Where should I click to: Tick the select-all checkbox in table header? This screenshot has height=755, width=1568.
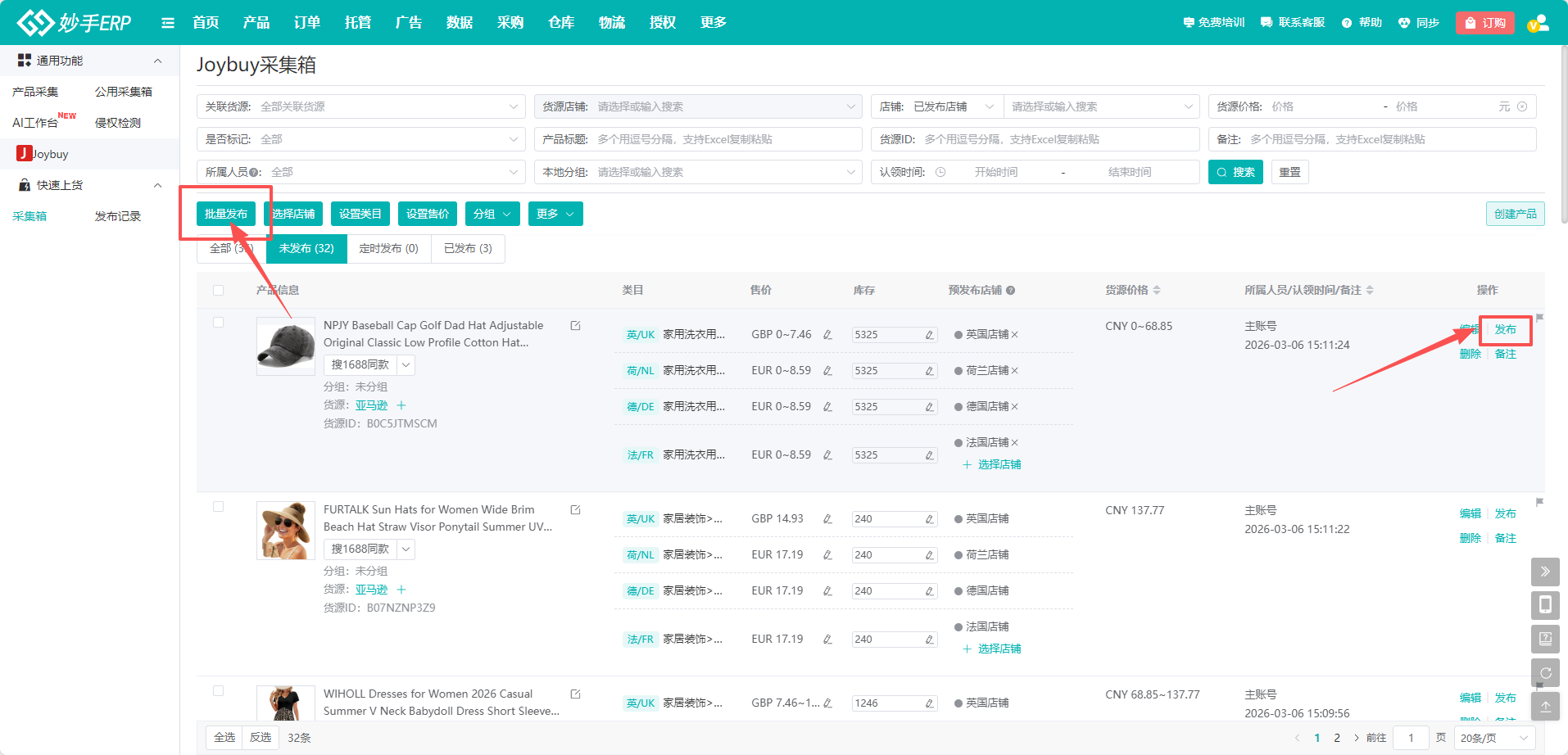[x=218, y=290]
